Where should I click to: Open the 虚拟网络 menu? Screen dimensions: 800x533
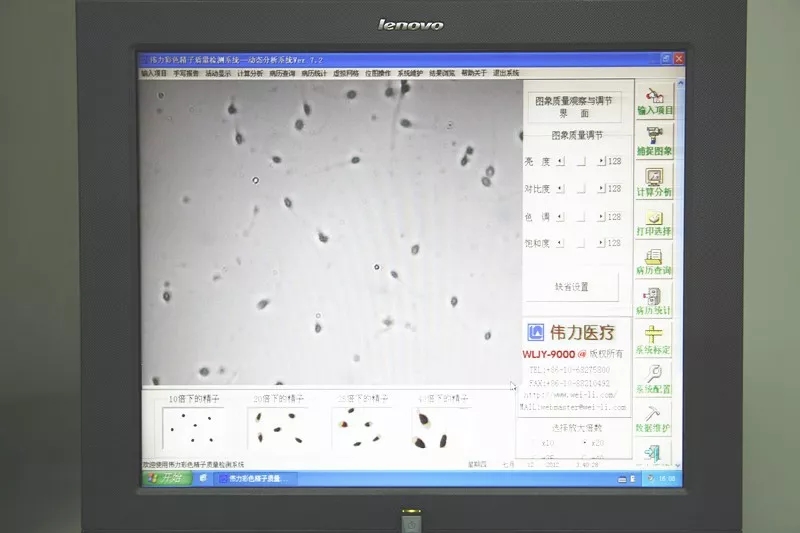[346, 73]
